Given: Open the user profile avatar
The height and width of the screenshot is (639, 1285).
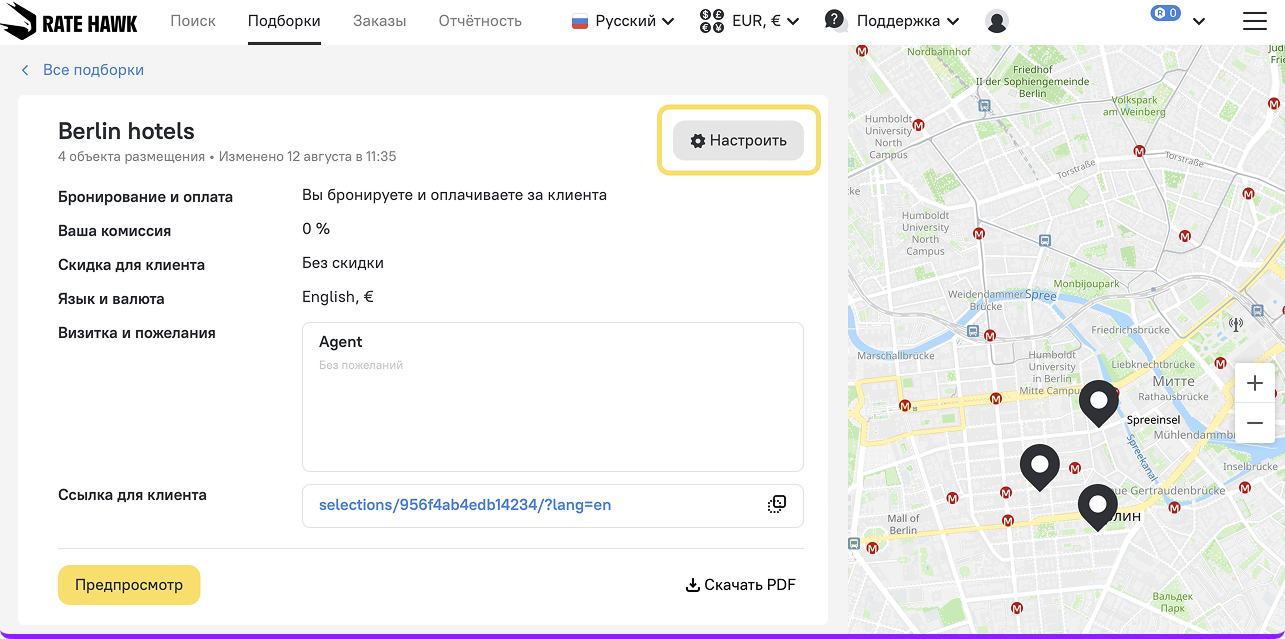Looking at the screenshot, I should click(996, 21).
